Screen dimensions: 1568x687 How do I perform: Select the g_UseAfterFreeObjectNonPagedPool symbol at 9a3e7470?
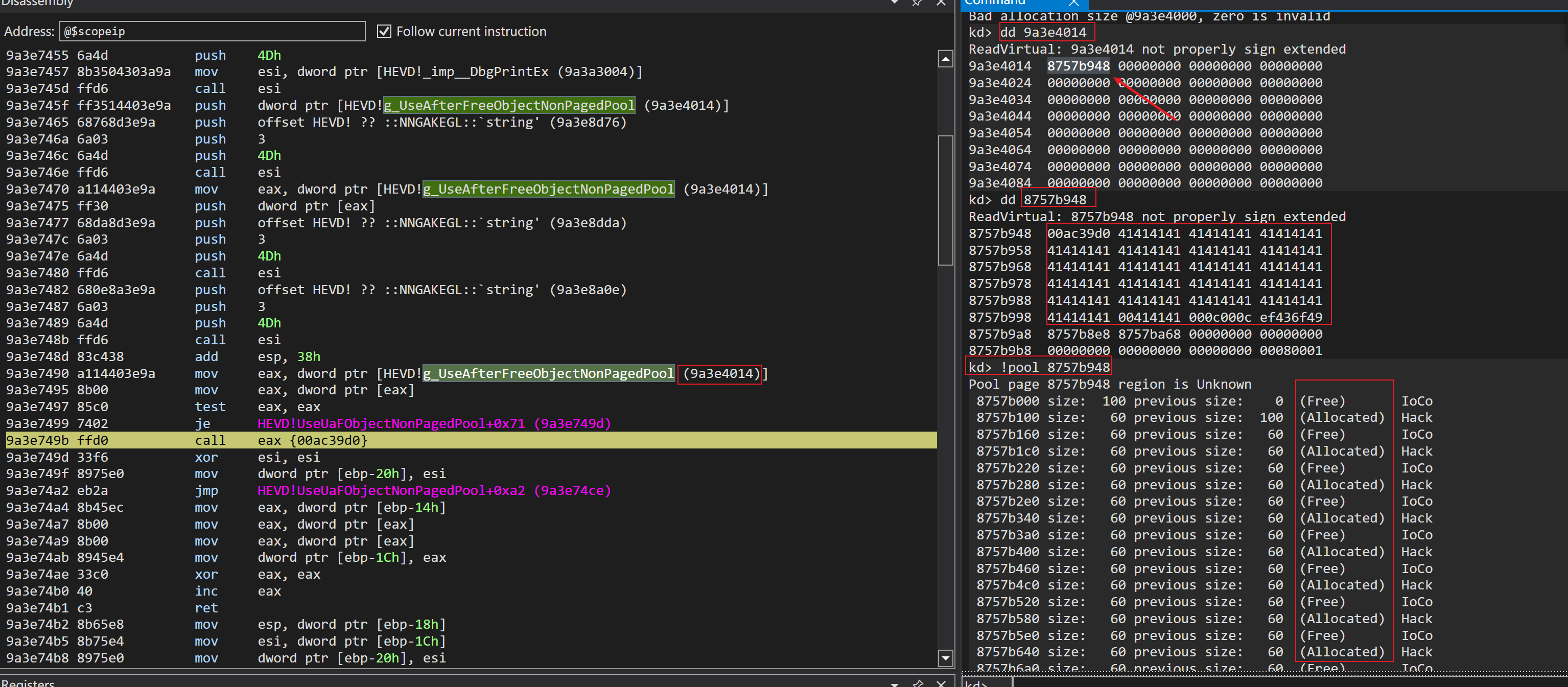click(548, 189)
